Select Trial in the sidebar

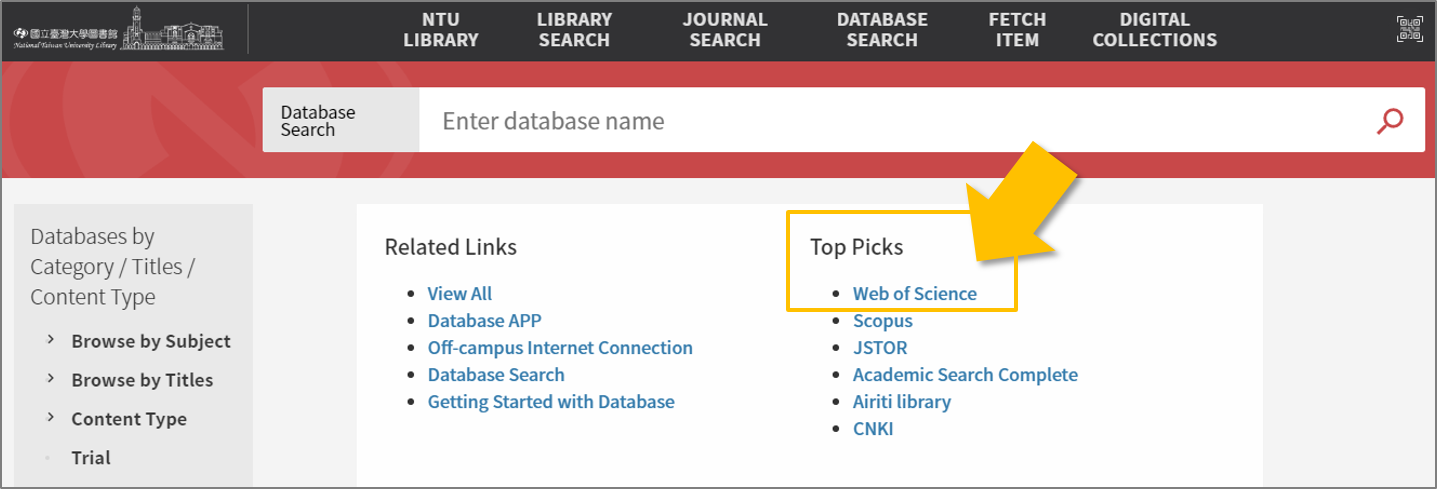(x=91, y=458)
